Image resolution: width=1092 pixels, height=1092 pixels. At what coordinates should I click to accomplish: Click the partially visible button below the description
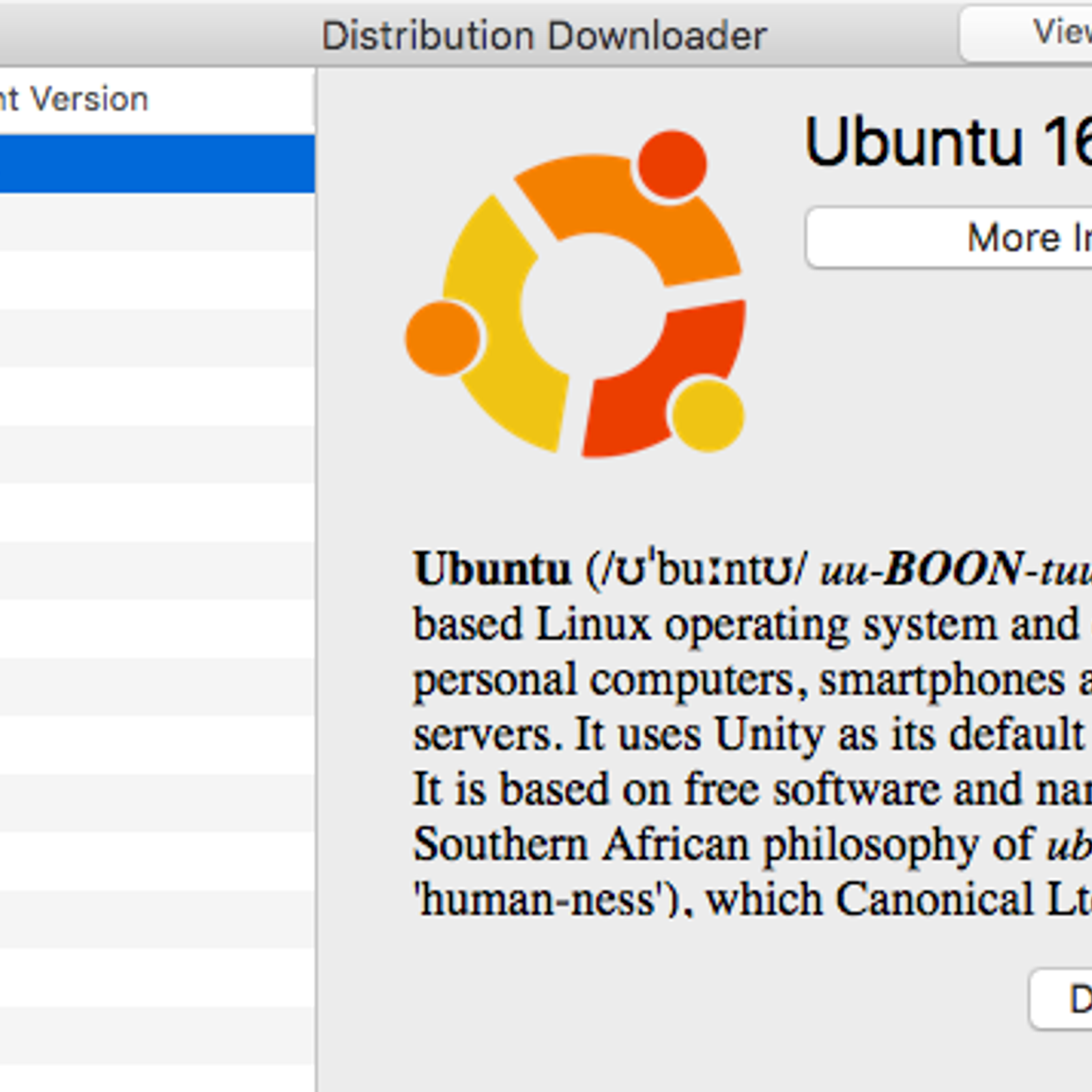tap(1061, 999)
